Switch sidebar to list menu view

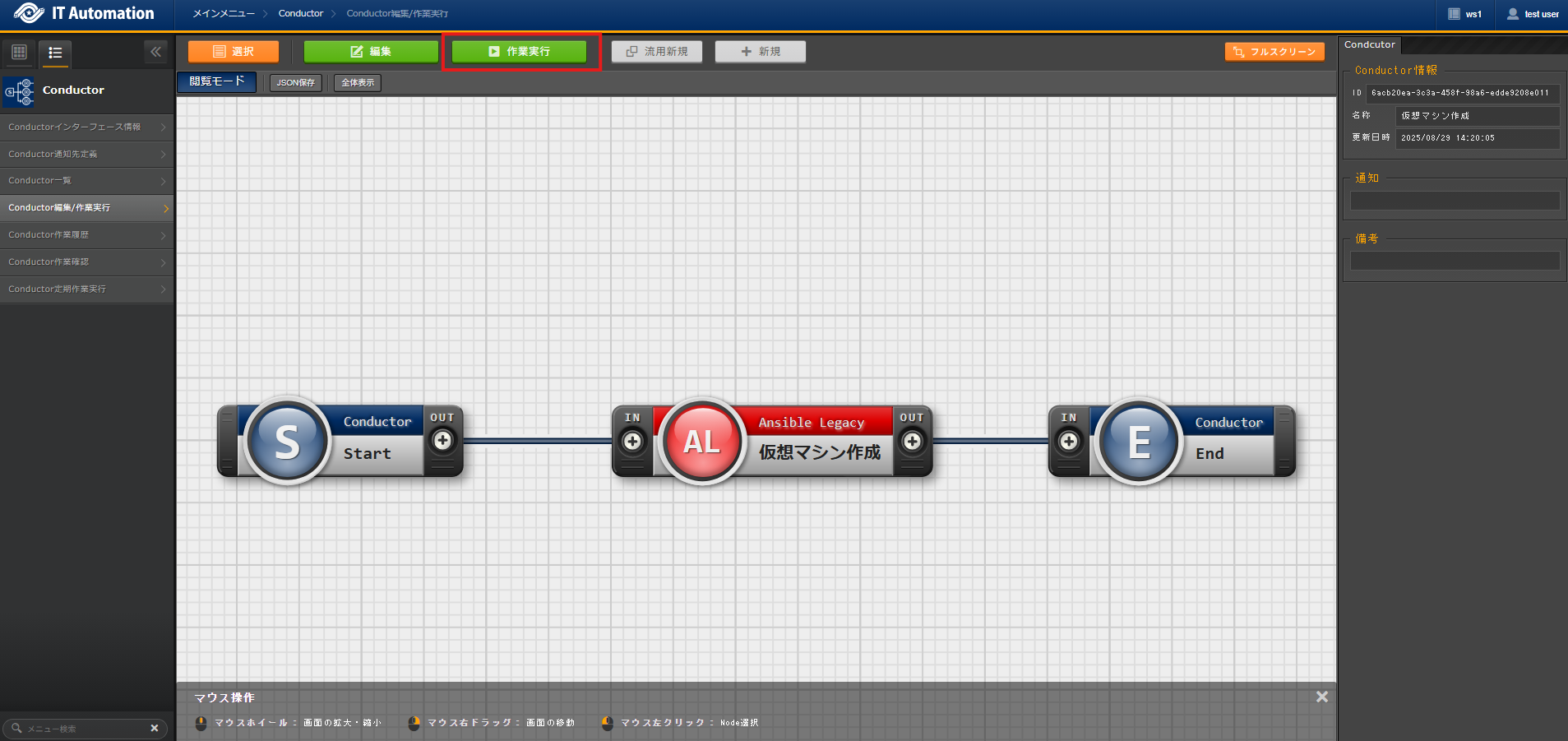(55, 53)
